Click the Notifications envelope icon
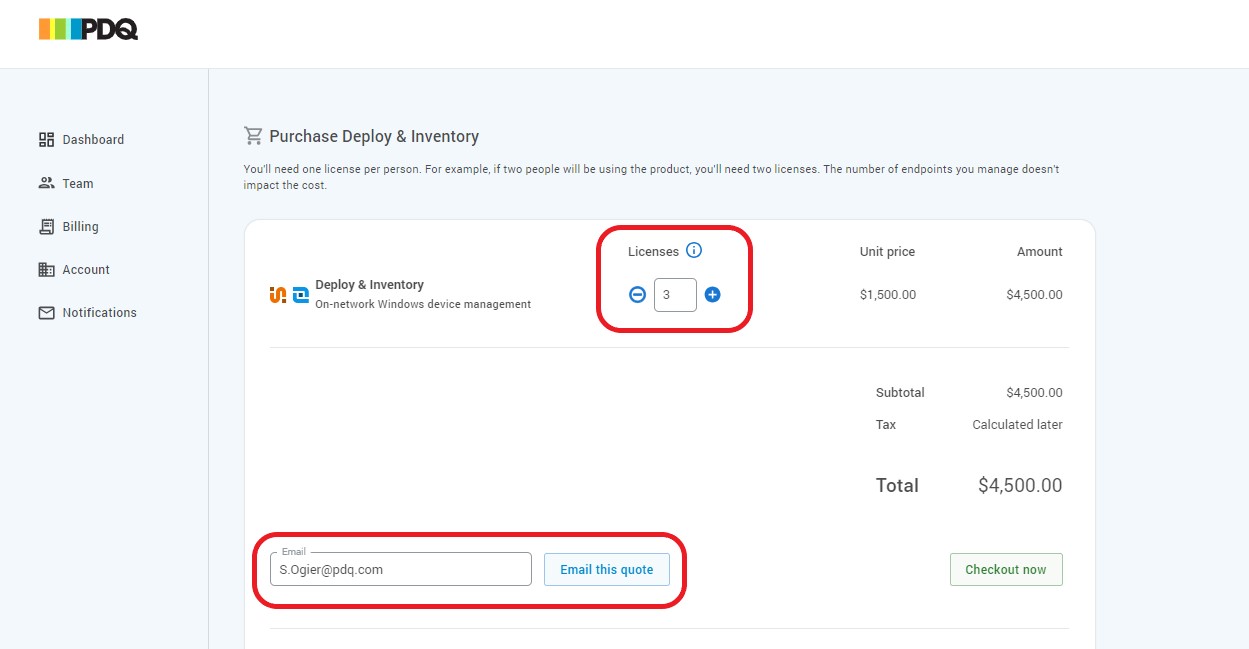 click(x=46, y=313)
